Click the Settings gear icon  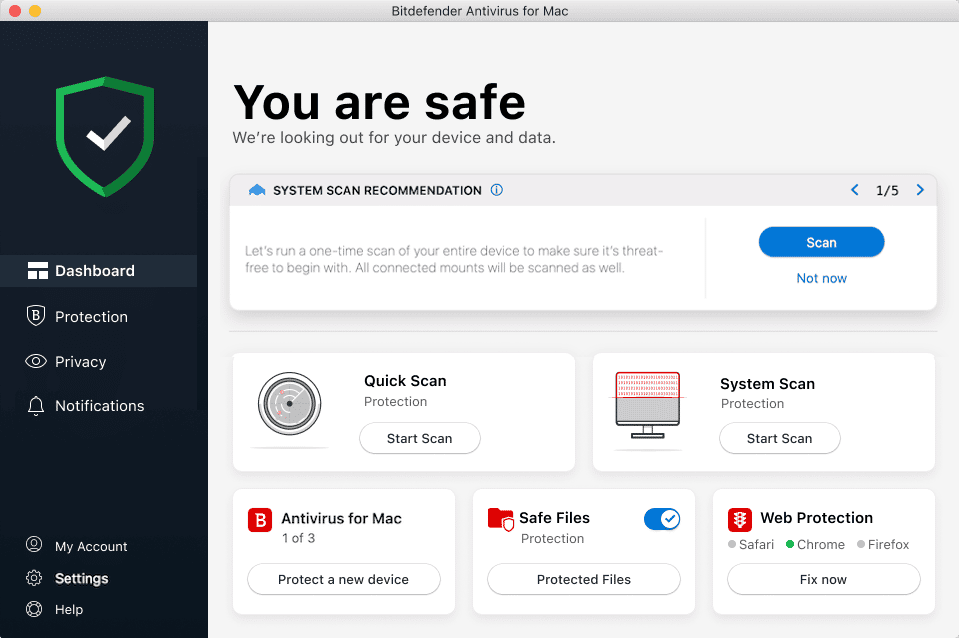[33, 578]
